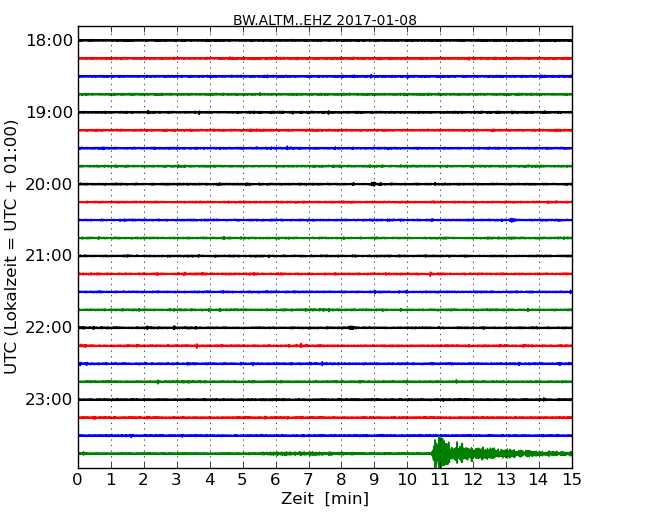Click the x-axis tick label 14
This screenshot has width=650, height=520.
(x=539, y=480)
